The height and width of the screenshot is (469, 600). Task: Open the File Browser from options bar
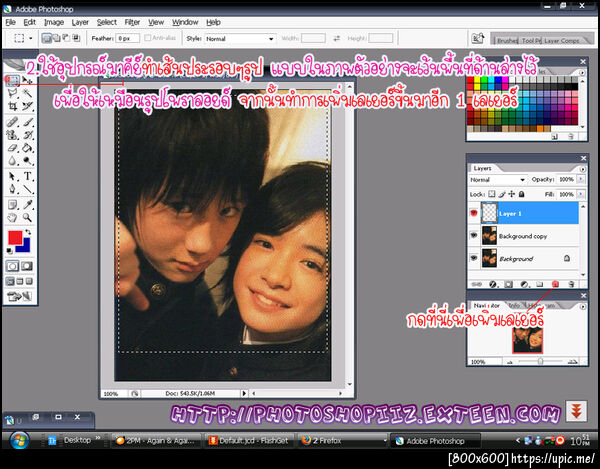coord(478,38)
